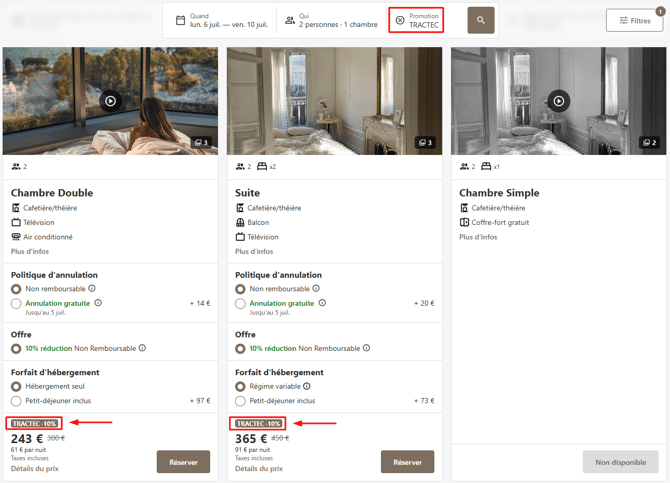The height and width of the screenshot is (483, 670).
Task: Click the Suite room photo
Action: pyautogui.click(x=335, y=101)
